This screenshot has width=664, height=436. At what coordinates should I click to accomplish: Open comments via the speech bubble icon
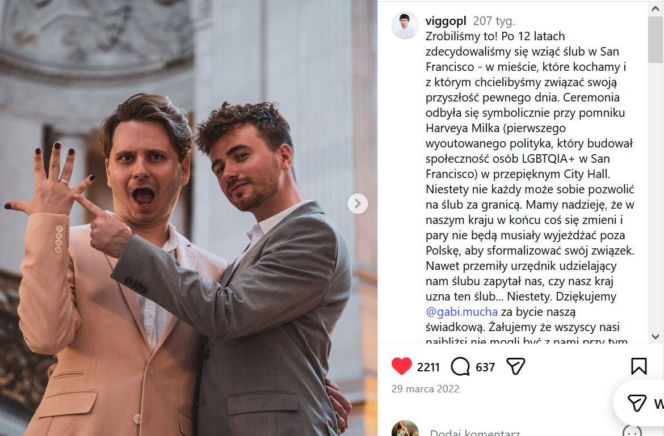(460, 367)
